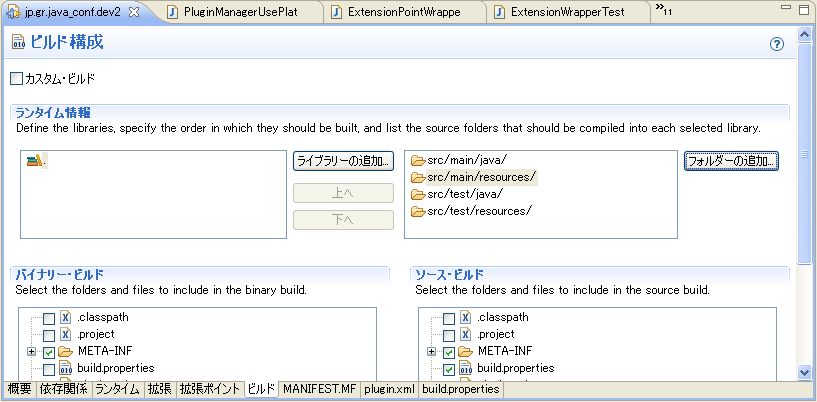Click the vertical scrollbar thumb

coord(804,154)
